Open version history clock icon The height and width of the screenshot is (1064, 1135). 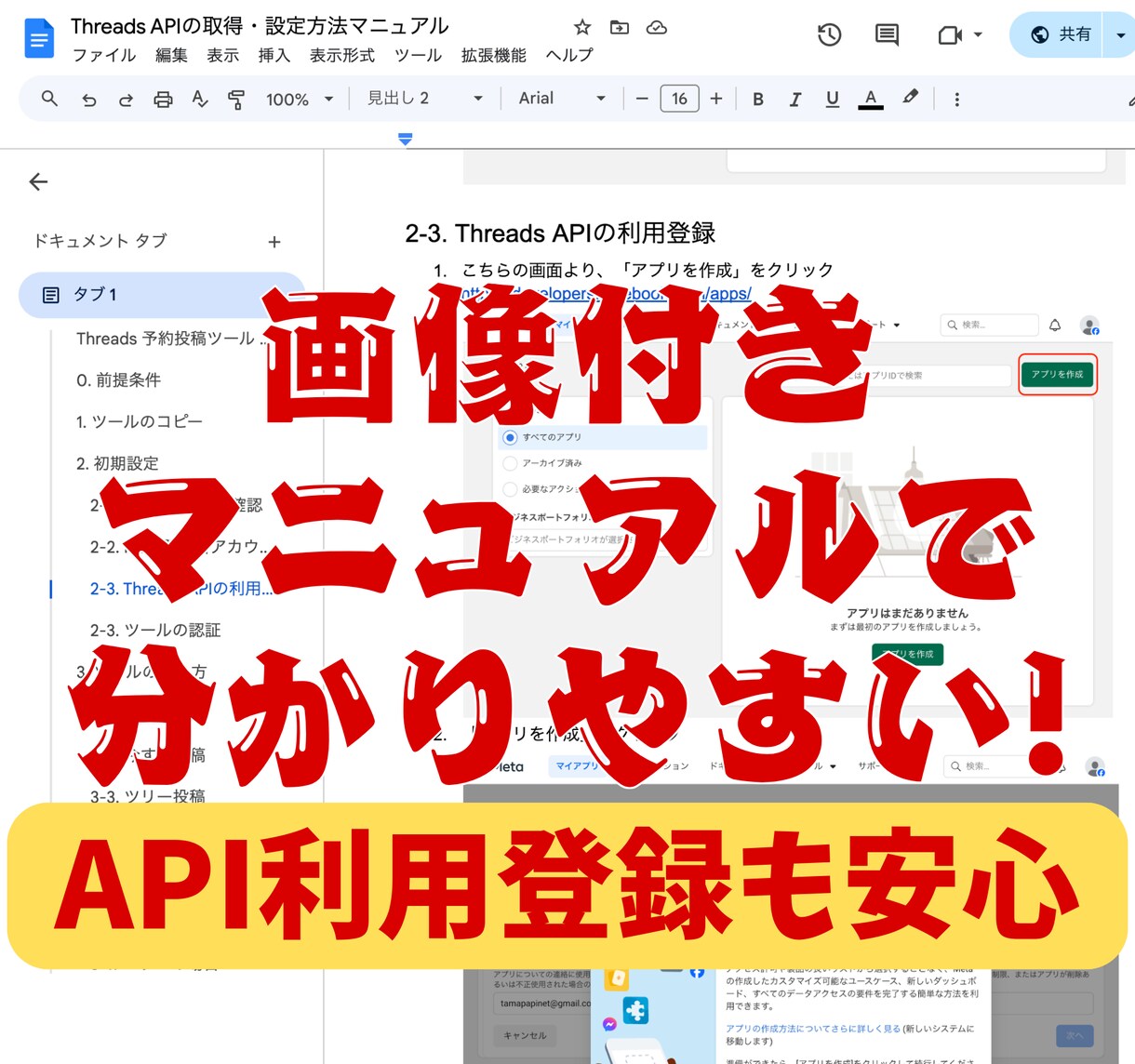(829, 35)
